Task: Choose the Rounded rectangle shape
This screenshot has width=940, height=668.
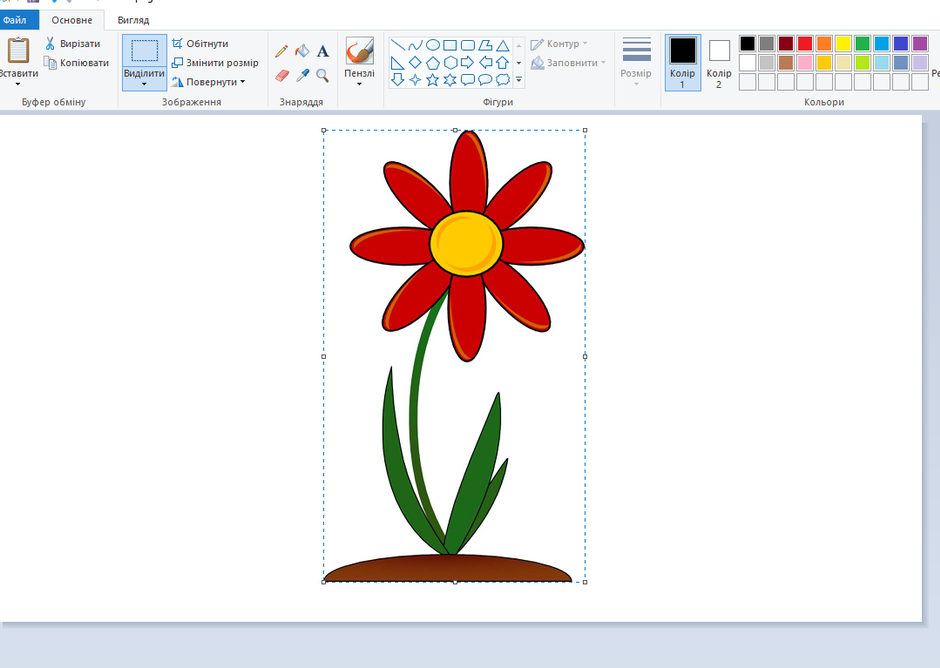Action: tap(468, 45)
